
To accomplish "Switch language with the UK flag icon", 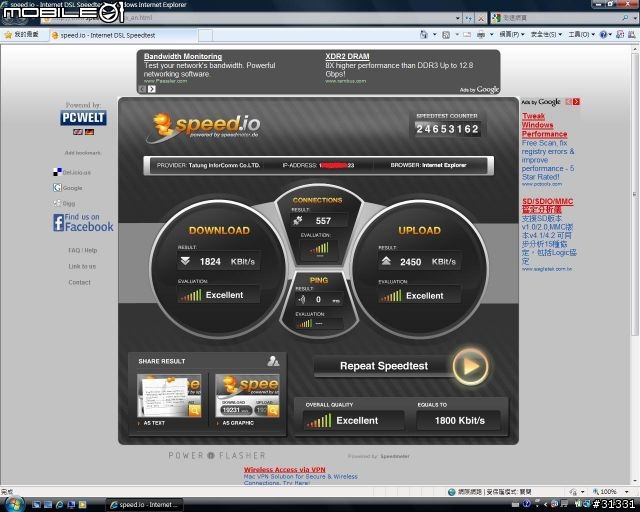I will [78, 132].
